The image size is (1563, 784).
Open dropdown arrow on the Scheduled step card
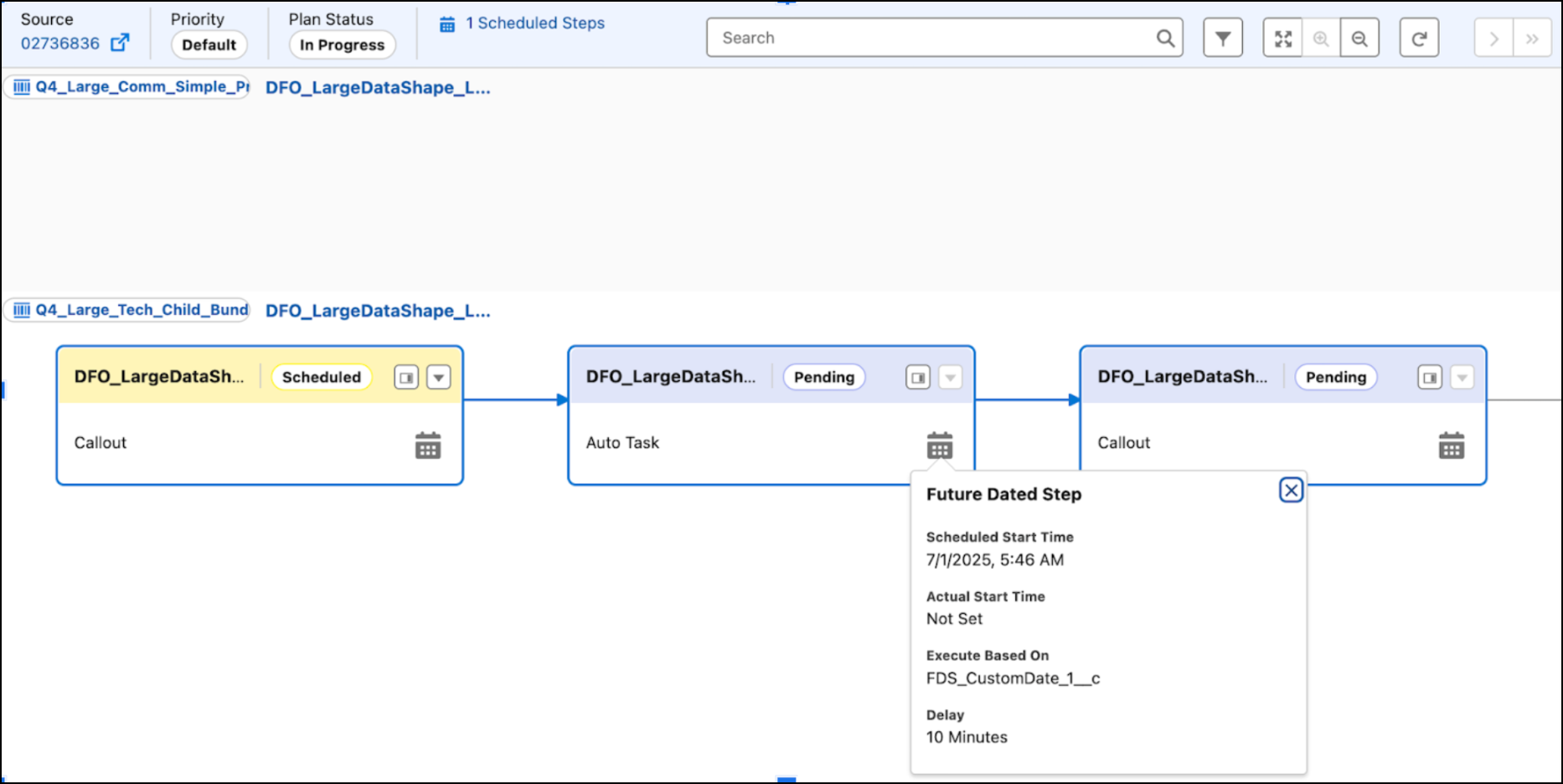[x=439, y=377]
